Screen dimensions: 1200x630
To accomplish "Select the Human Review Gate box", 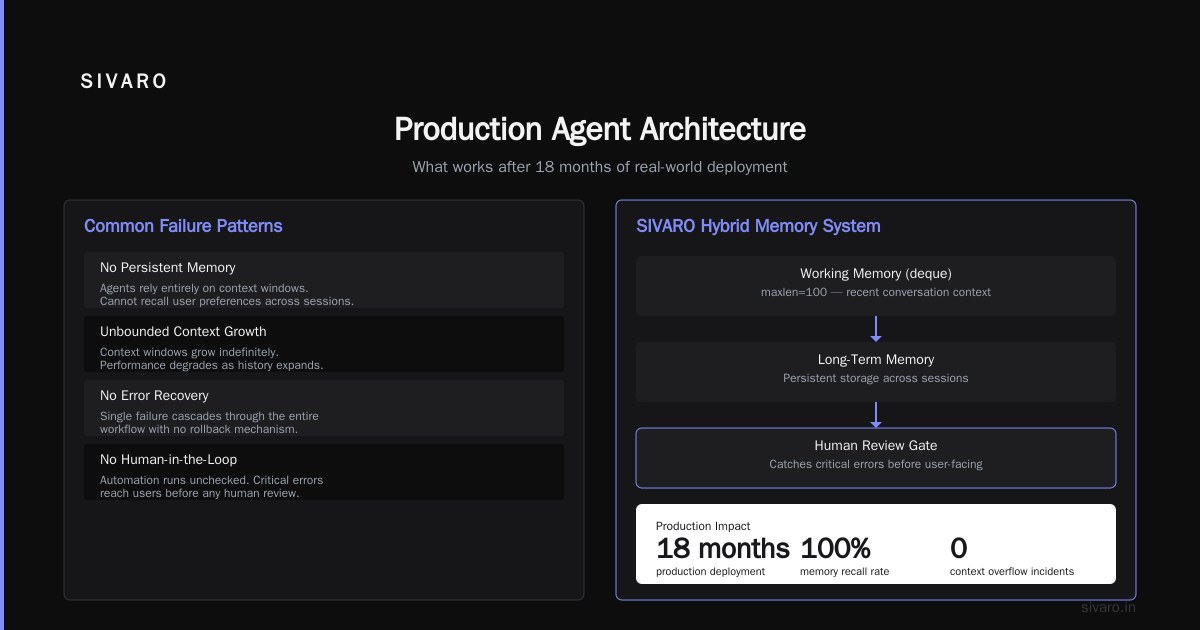I will [876, 458].
